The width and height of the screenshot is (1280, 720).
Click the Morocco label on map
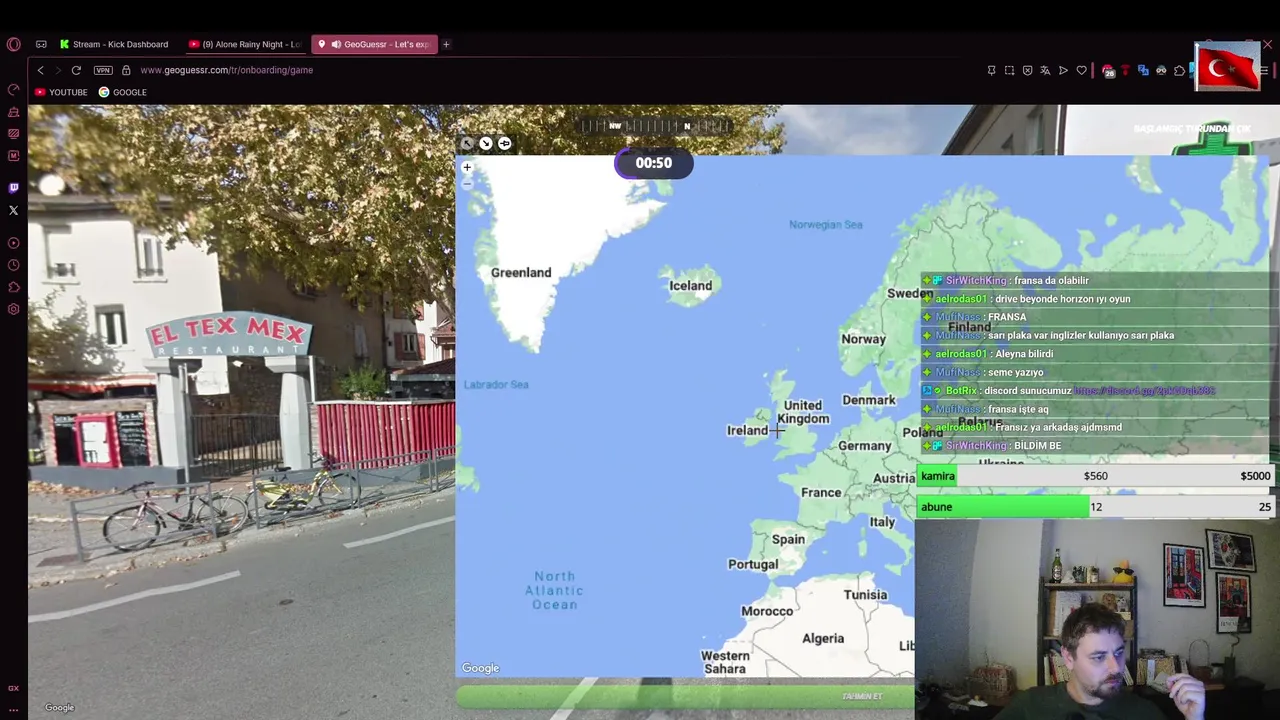pos(767,611)
